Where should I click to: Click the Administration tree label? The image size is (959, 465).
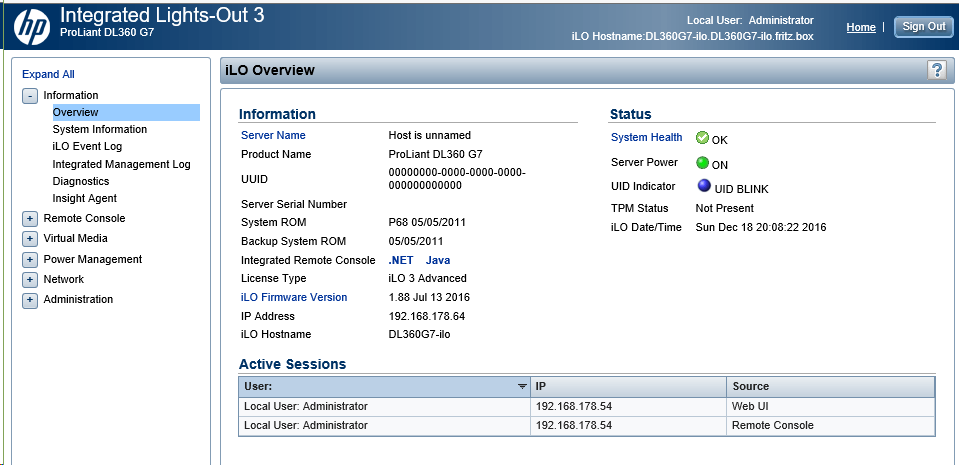tap(78, 300)
